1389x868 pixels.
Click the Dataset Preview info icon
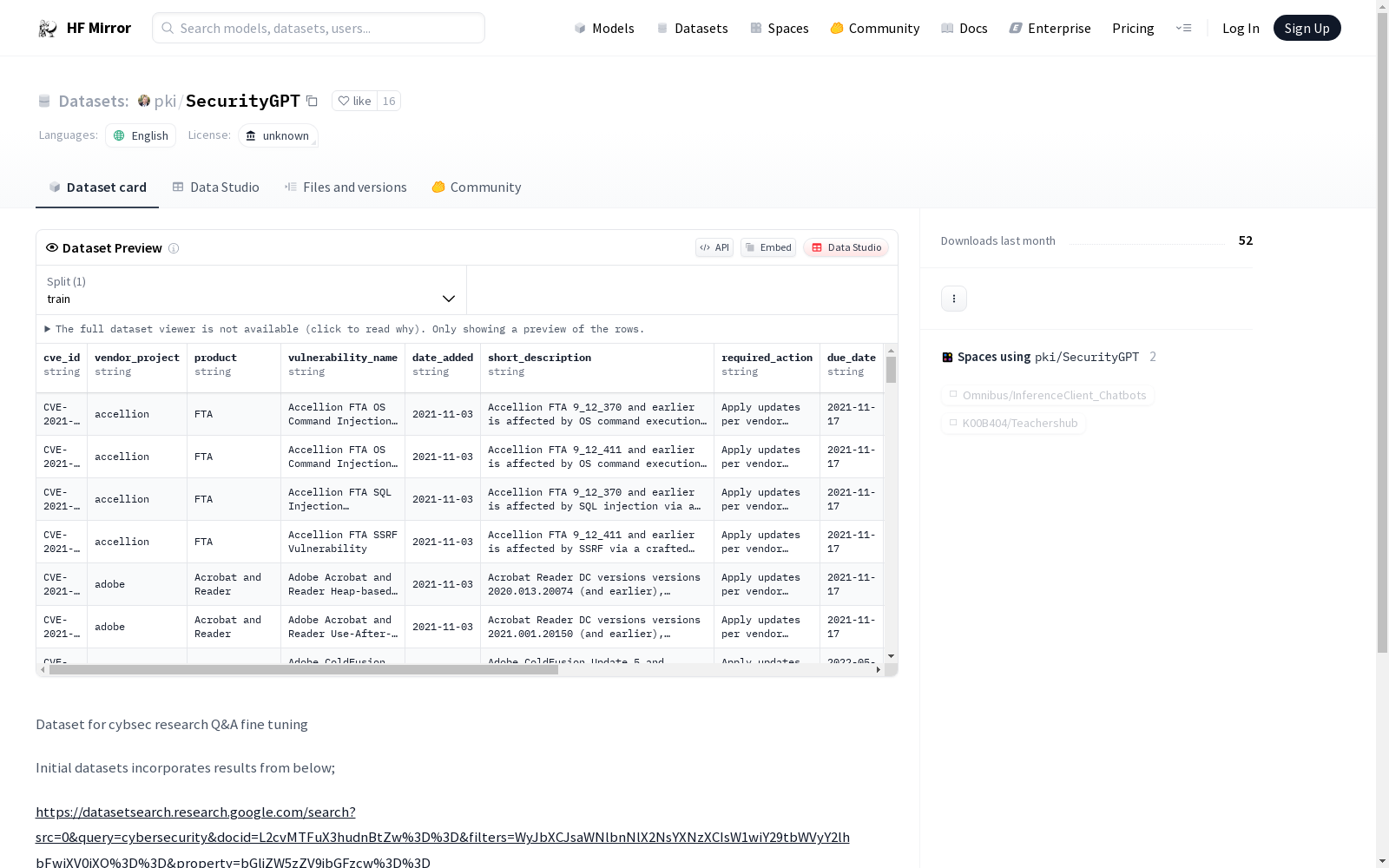click(x=174, y=248)
